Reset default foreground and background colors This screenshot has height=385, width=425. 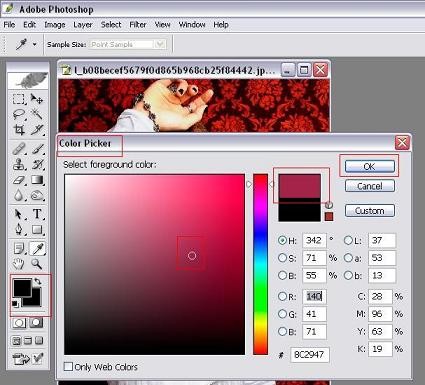pos(15,304)
